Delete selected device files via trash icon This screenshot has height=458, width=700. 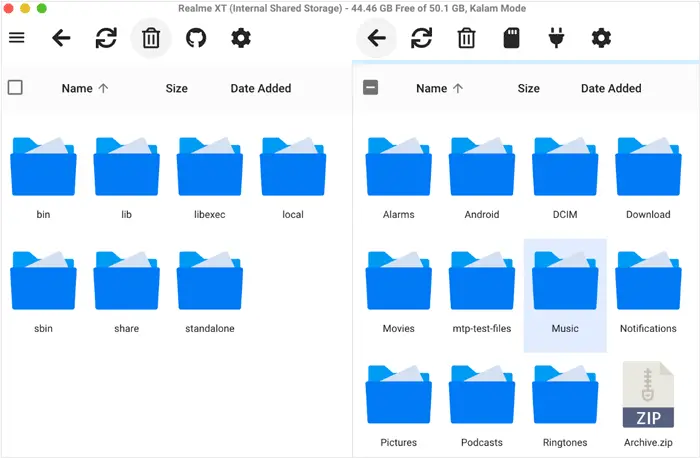pos(466,38)
